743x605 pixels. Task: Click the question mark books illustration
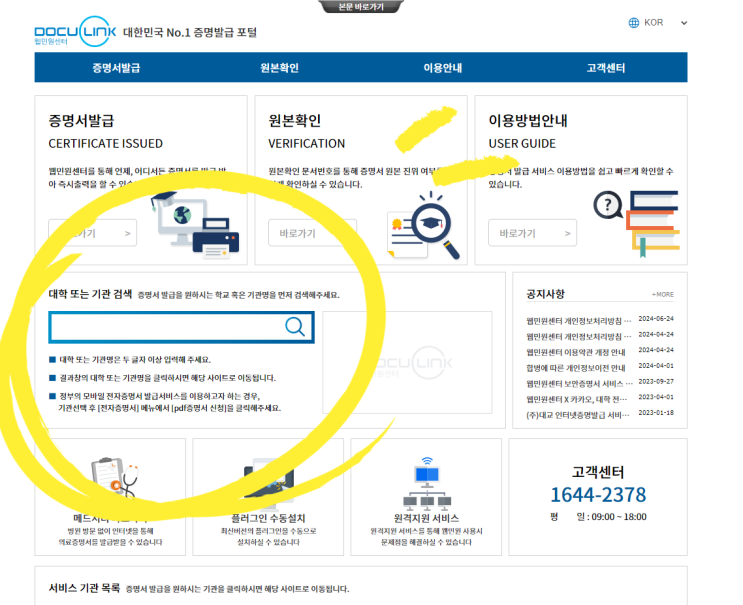click(636, 224)
